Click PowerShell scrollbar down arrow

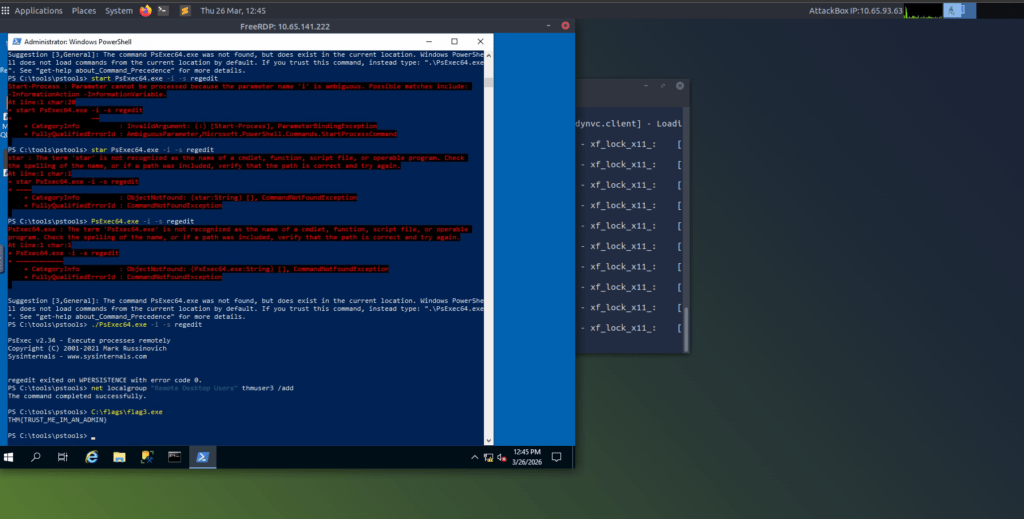coord(488,440)
